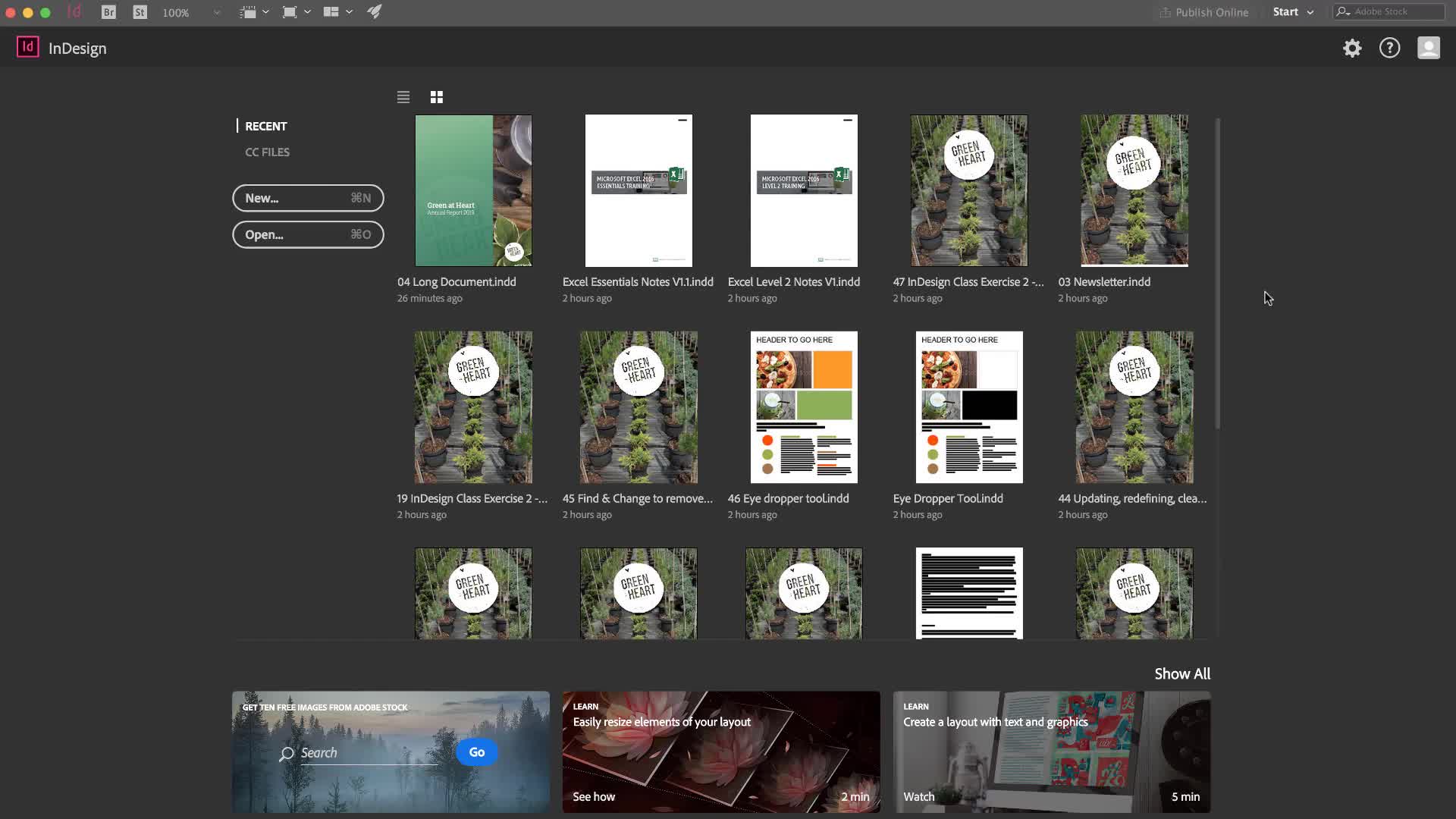Open the Easily resize elements tutorial card
The image size is (1456, 819).
(721, 752)
